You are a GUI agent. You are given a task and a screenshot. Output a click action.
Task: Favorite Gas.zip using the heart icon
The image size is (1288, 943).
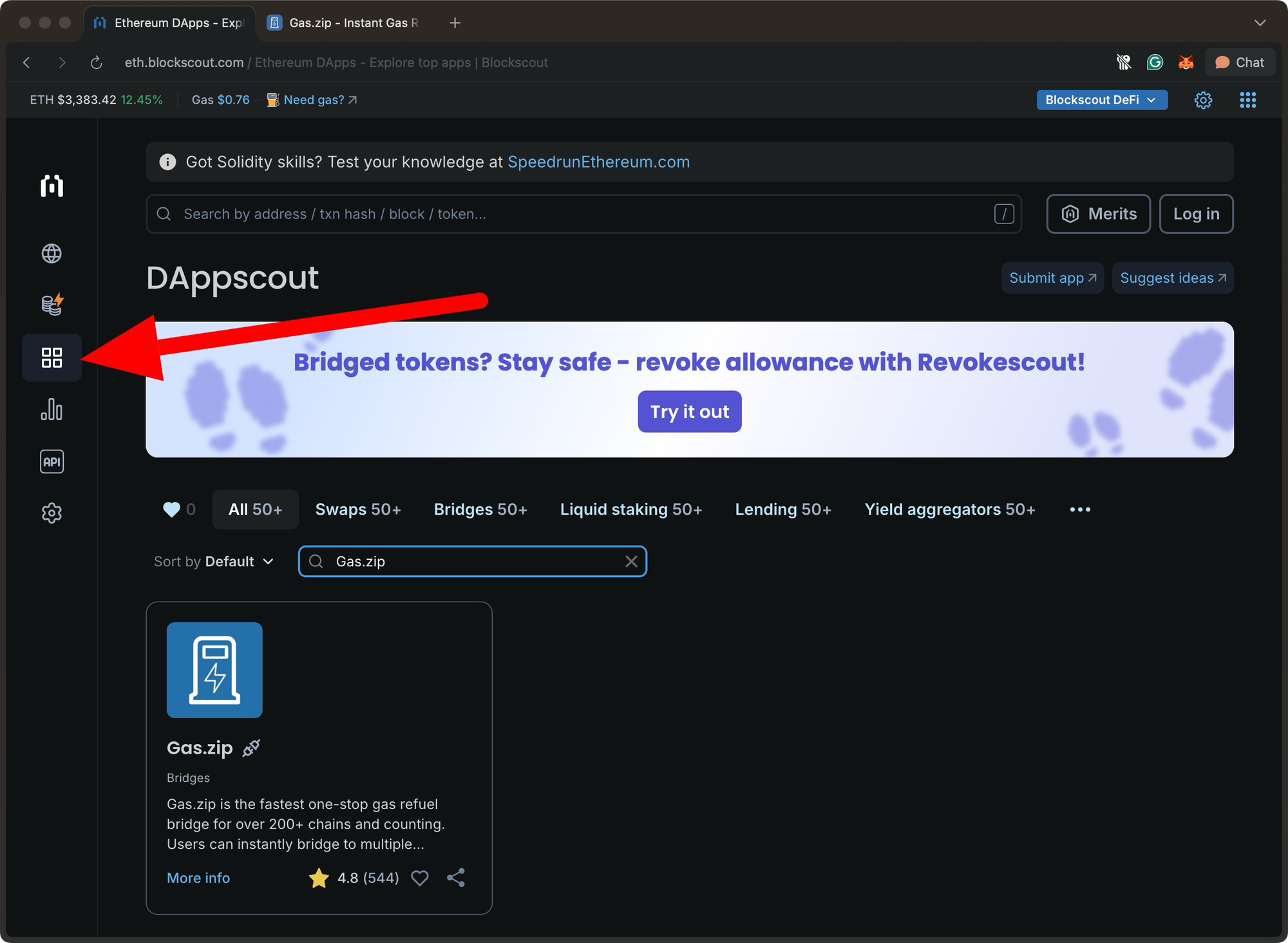pyautogui.click(x=420, y=877)
